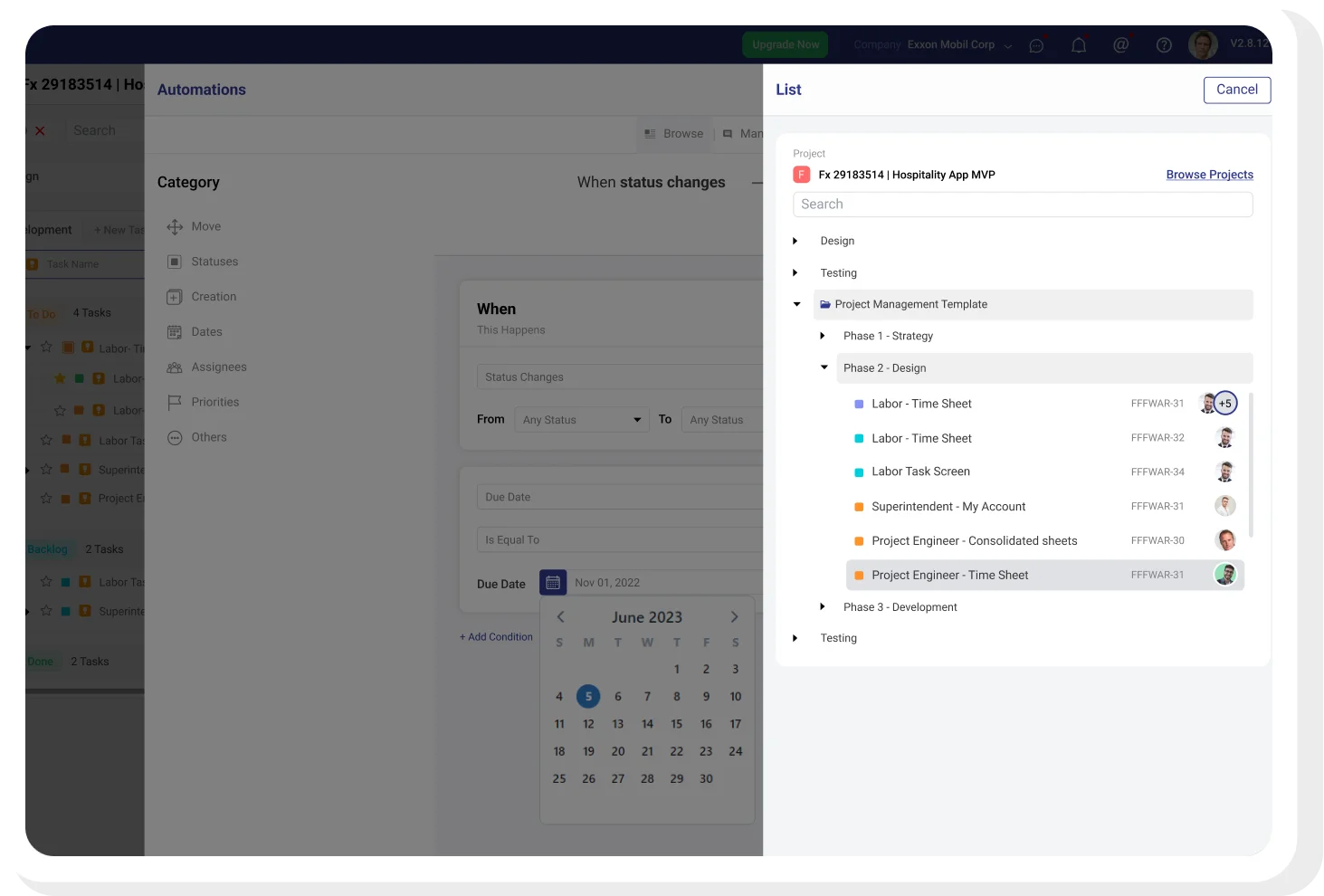Open the notifications bell icon
The image size is (1324, 896).
1079,45
